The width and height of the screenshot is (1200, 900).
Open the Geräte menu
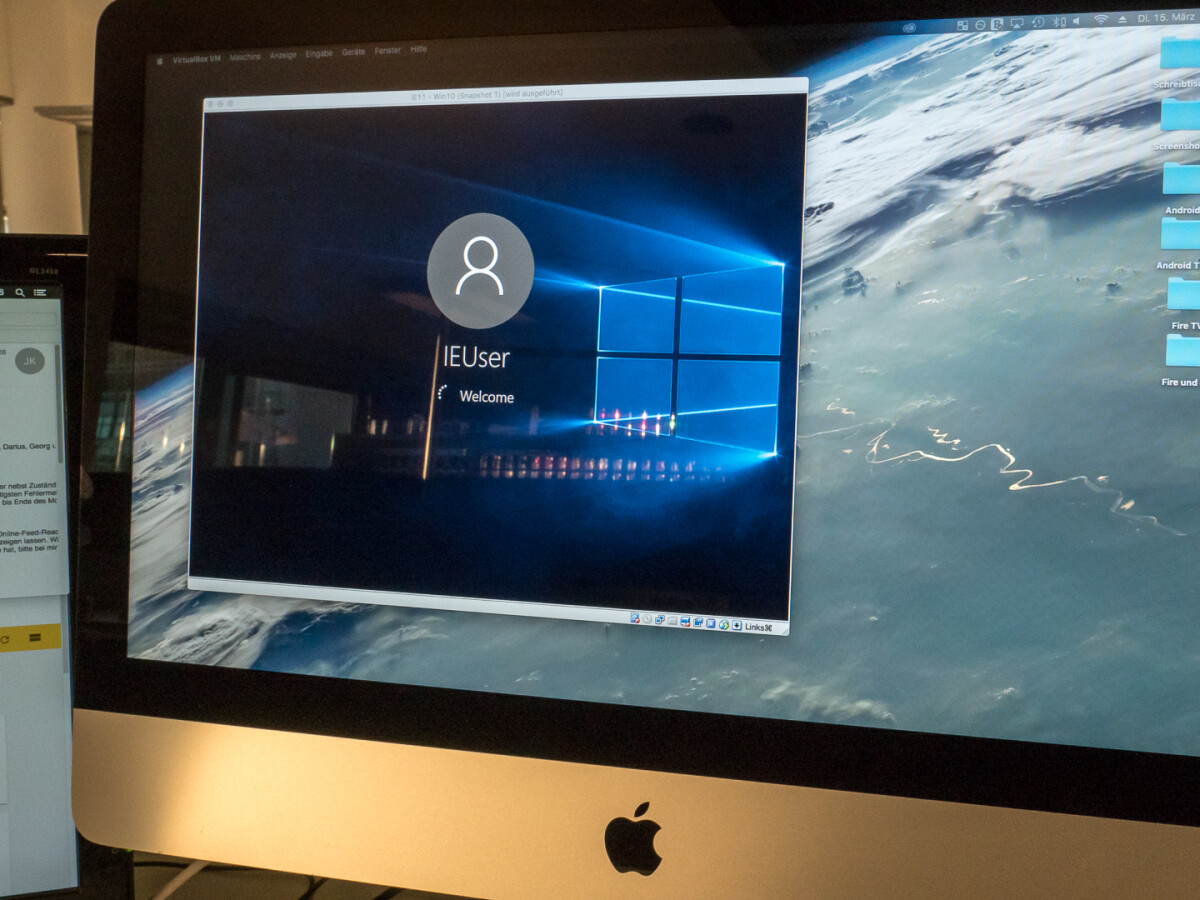coord(353,52)
